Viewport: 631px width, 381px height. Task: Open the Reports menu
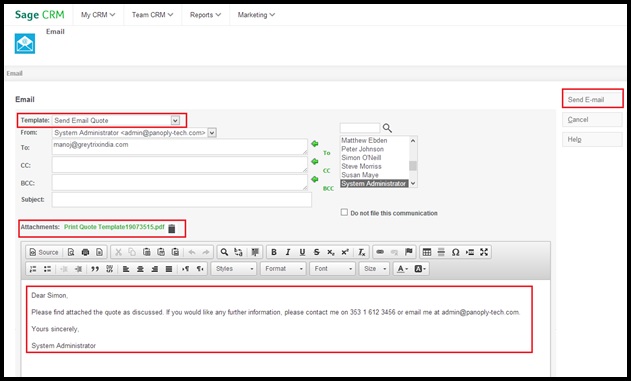pyautogui.click(x=205, y=15)
